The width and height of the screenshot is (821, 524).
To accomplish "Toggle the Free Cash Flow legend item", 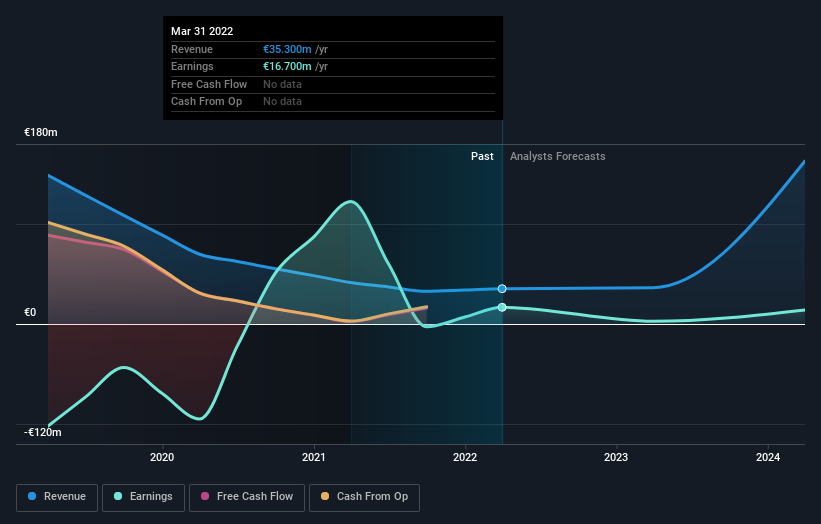I will coord(247,497).
